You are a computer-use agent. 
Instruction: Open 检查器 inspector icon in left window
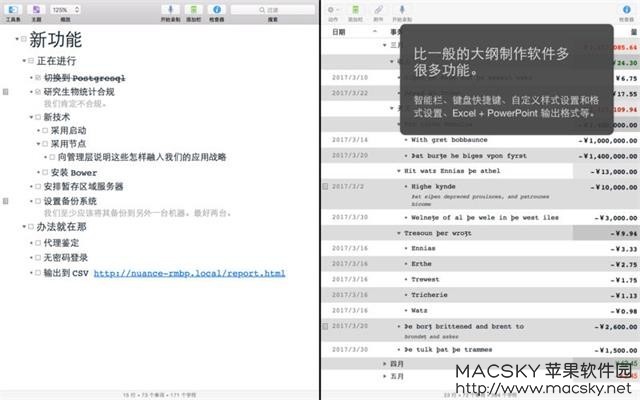point(217,9)
